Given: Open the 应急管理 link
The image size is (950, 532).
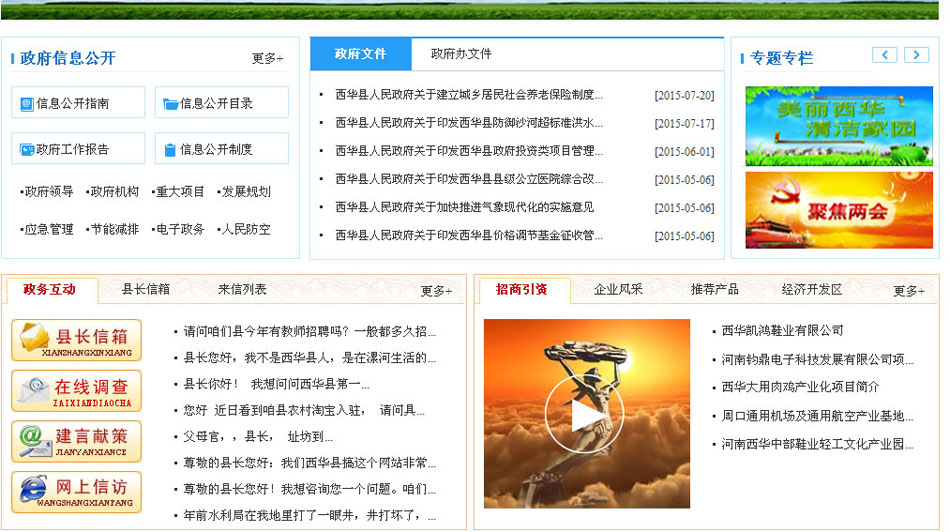Looking at the screenshot, I should click(x=48, y=229).
